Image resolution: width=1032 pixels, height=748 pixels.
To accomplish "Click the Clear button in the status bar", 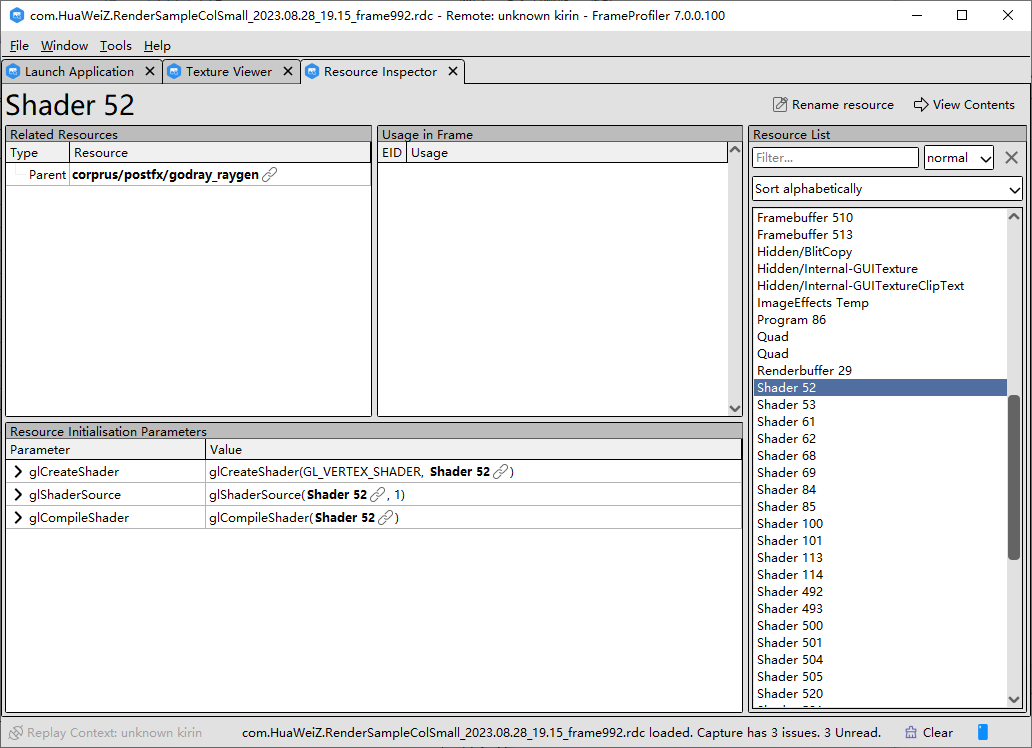I will pyautogui.click(x=928, y=732).
